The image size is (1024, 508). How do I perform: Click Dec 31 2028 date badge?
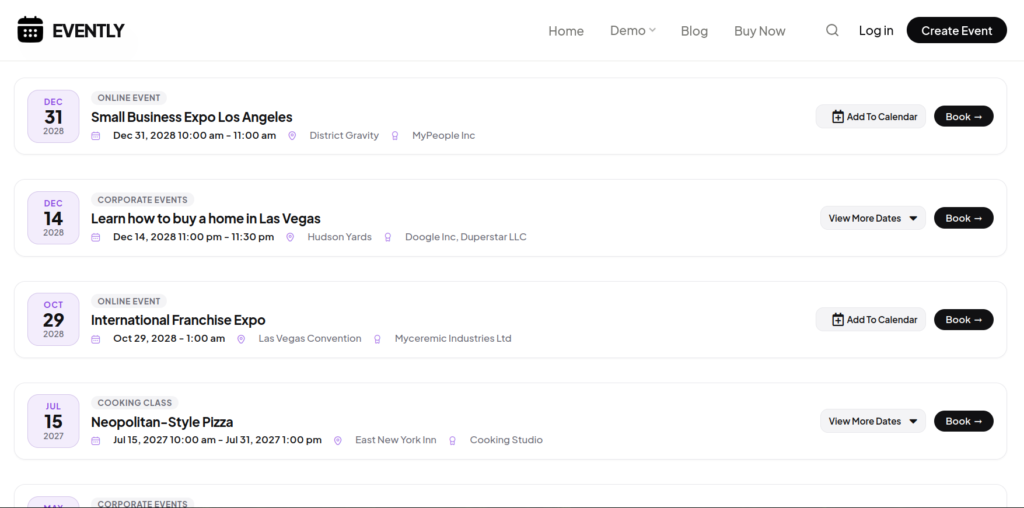pyautogui.click(x=54, y=116)
